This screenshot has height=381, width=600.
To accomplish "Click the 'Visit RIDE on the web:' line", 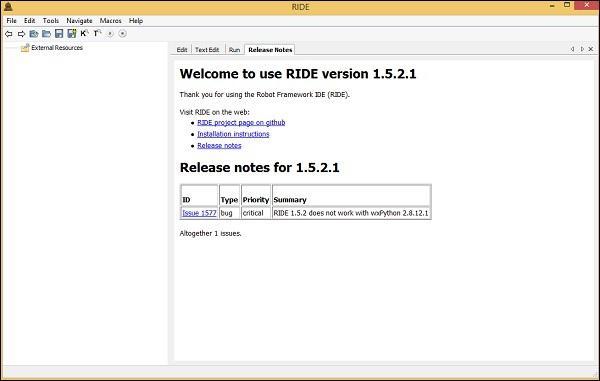I will [214, 112].
